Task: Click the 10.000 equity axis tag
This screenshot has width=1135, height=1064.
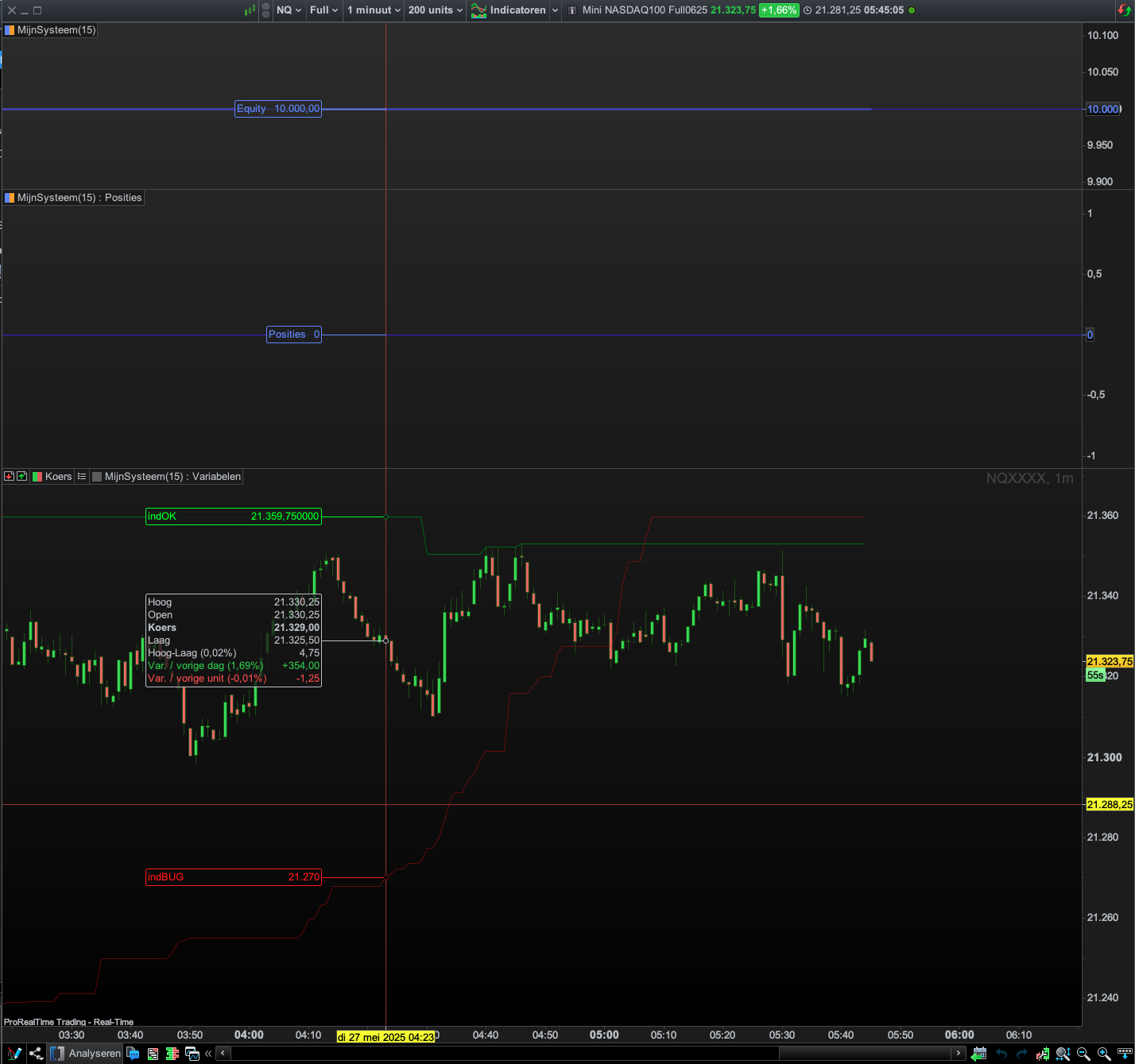Action: click(1103, 109)
